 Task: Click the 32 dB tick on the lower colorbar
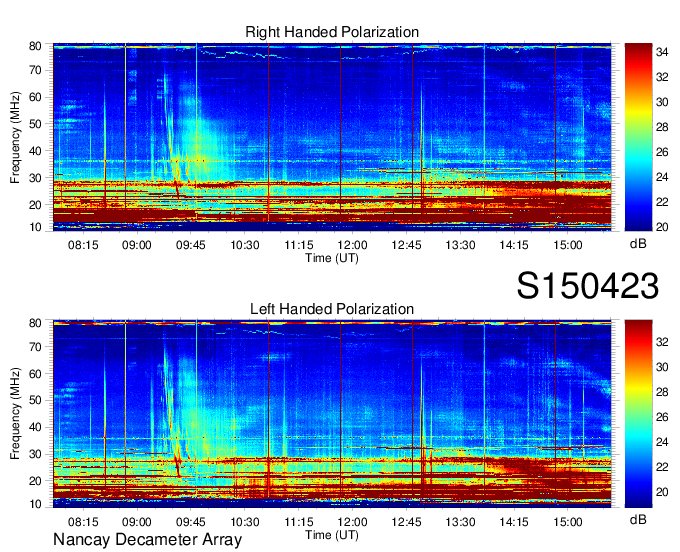click(662, 342)
